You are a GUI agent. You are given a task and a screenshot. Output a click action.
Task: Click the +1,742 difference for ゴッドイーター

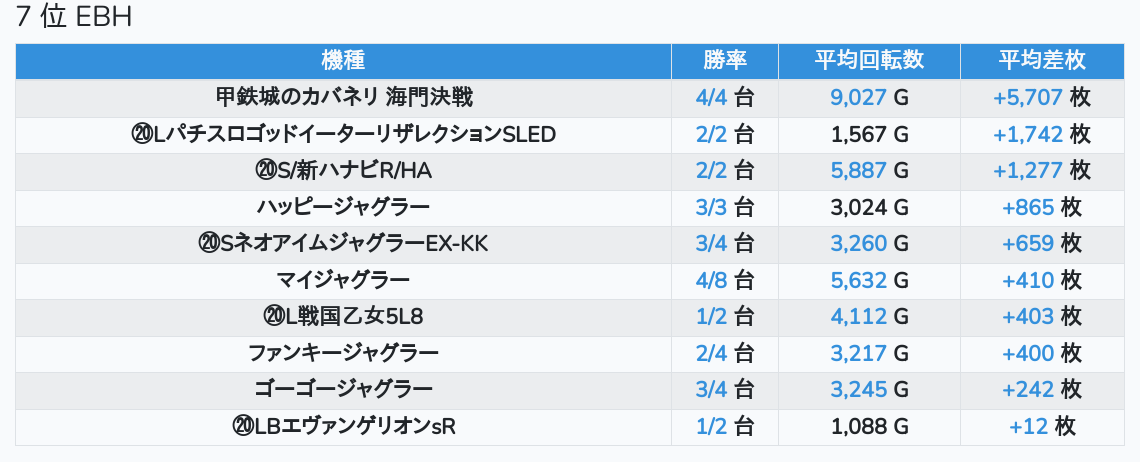tap(1028, 134)
